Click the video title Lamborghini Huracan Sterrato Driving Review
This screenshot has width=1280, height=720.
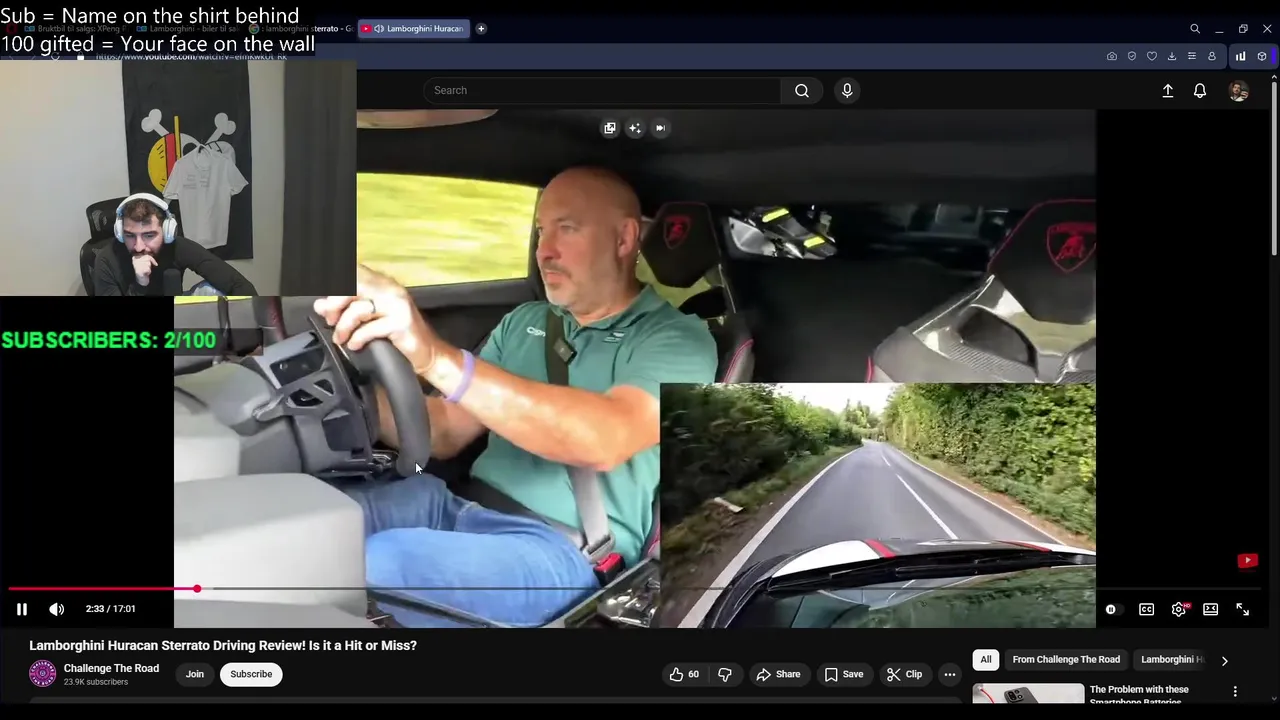(223, 646)
